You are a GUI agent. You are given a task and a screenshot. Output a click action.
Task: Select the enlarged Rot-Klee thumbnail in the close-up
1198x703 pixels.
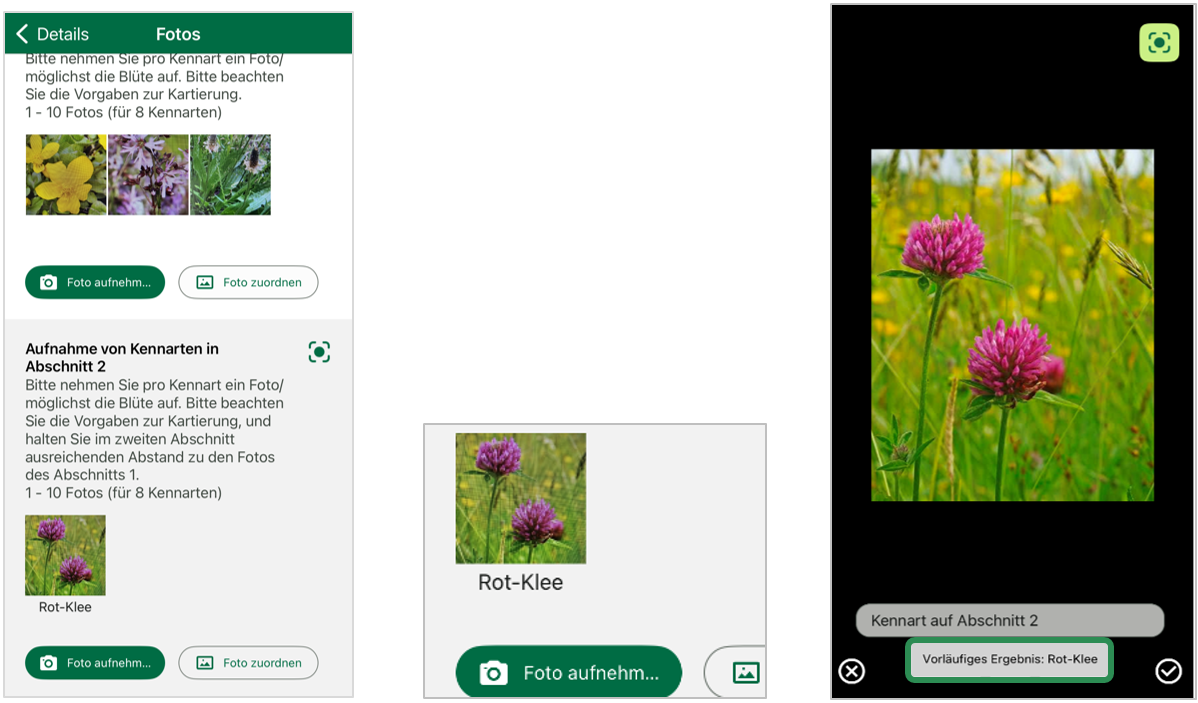click(520, 498)
